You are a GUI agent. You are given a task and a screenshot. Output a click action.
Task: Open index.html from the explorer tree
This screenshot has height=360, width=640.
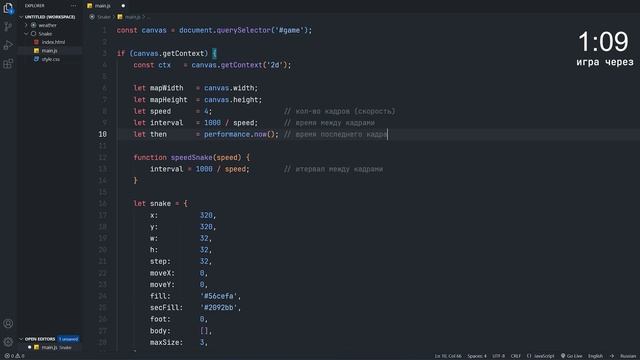53,42
